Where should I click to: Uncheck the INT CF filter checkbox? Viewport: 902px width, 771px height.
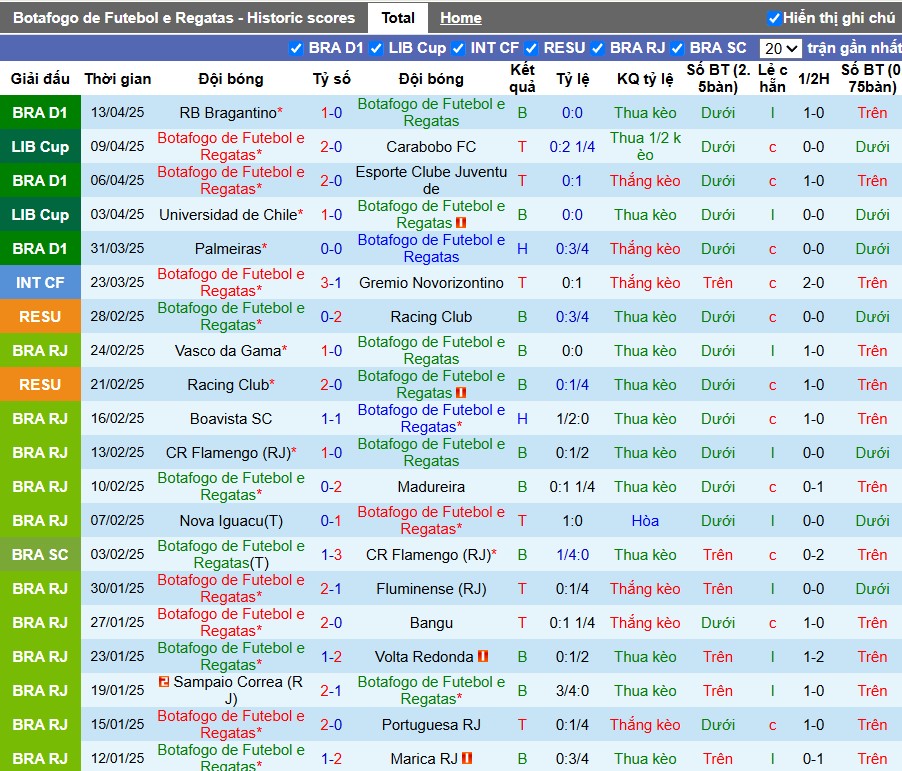pyautogui.click(x=458, y=48)
